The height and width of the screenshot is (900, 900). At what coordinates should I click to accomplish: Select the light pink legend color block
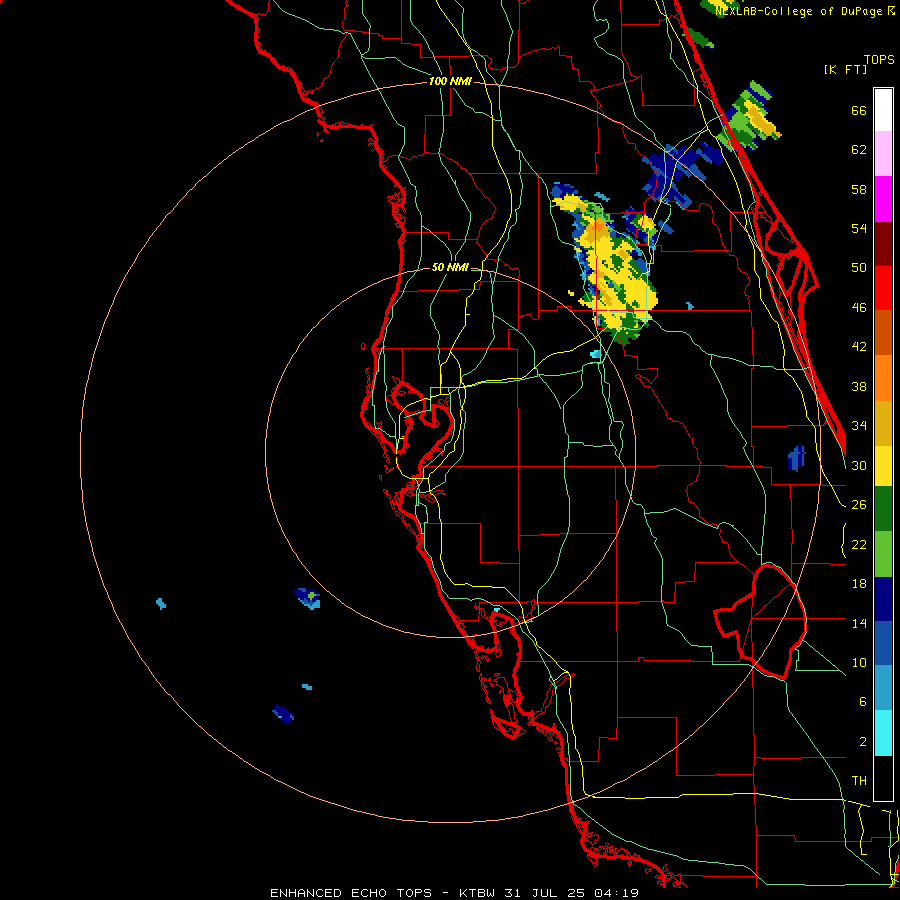[883, 153]
